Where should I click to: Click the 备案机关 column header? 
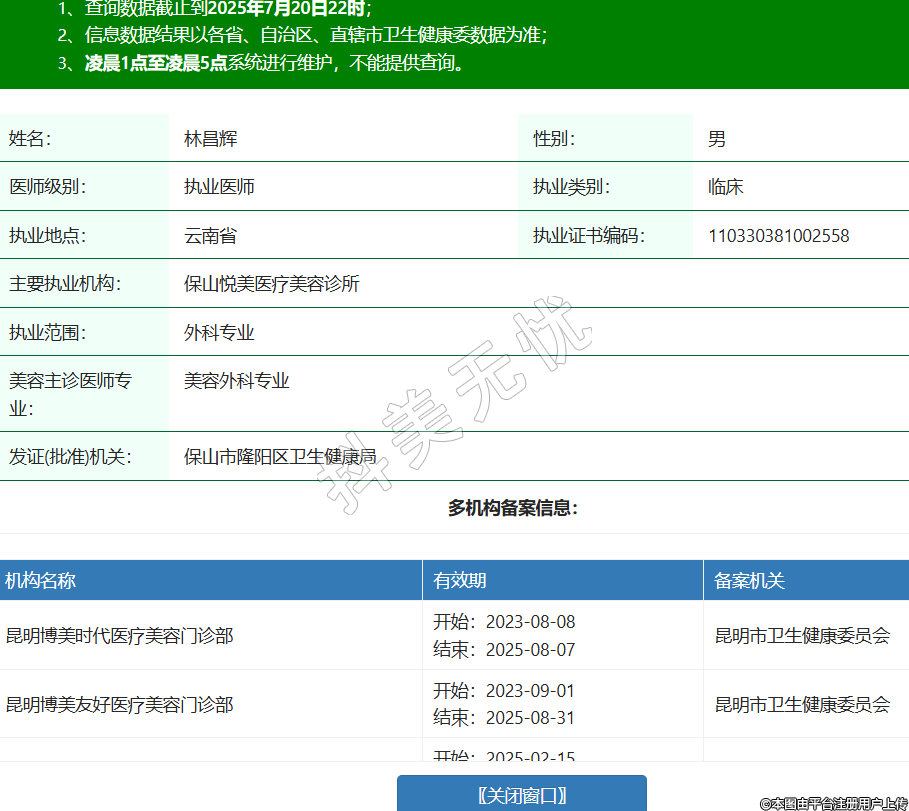tap(750, 581)
